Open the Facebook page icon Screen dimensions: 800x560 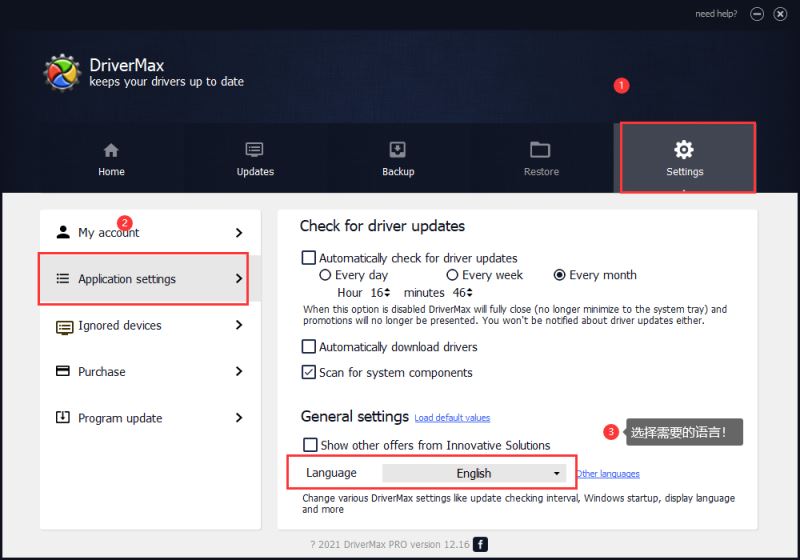pyautogui.click(x=480, y=544)
